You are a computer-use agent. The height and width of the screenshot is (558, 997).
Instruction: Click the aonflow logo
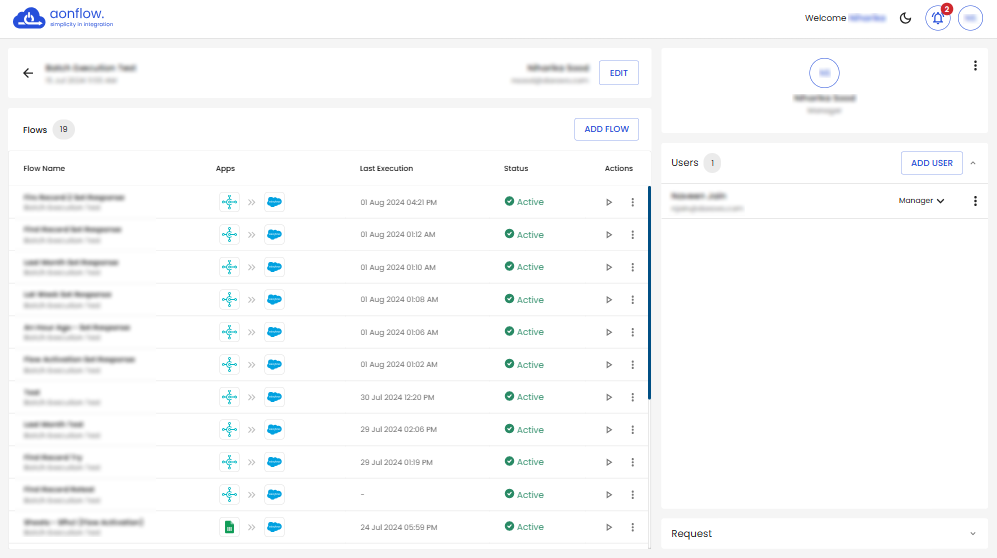(x=64, y=18)
